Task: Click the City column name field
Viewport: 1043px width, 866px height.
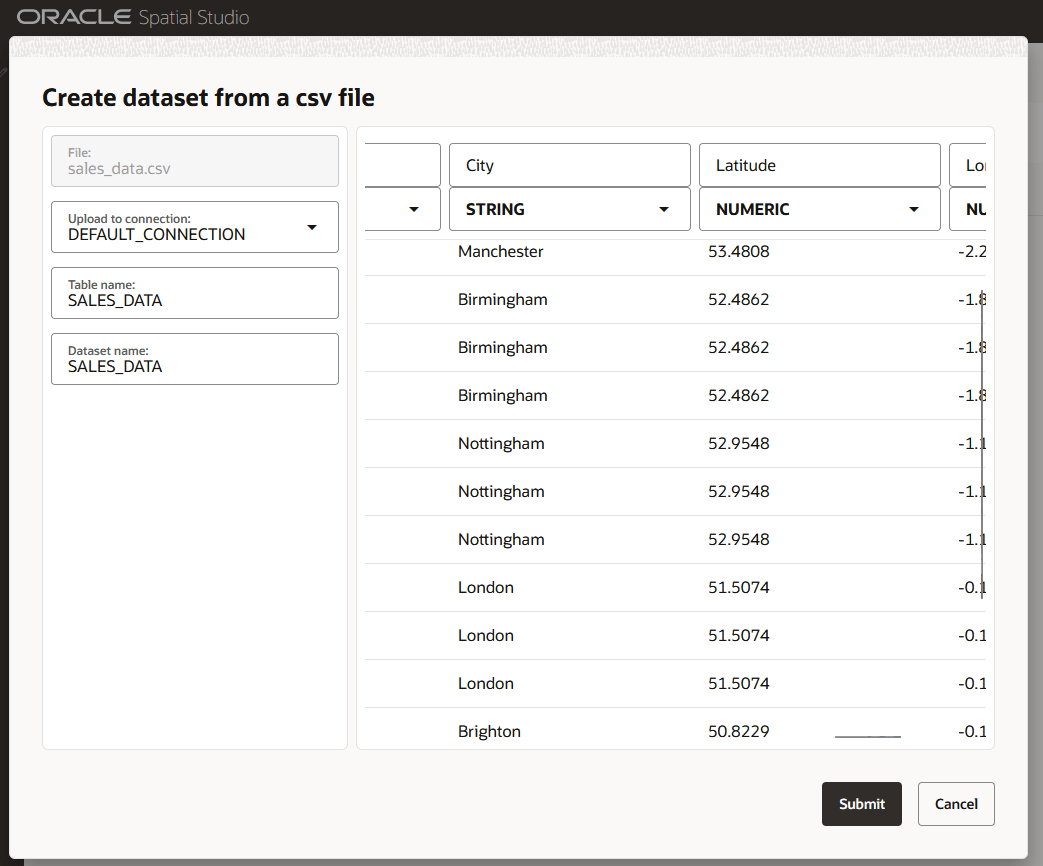Action: click(569, 165)
